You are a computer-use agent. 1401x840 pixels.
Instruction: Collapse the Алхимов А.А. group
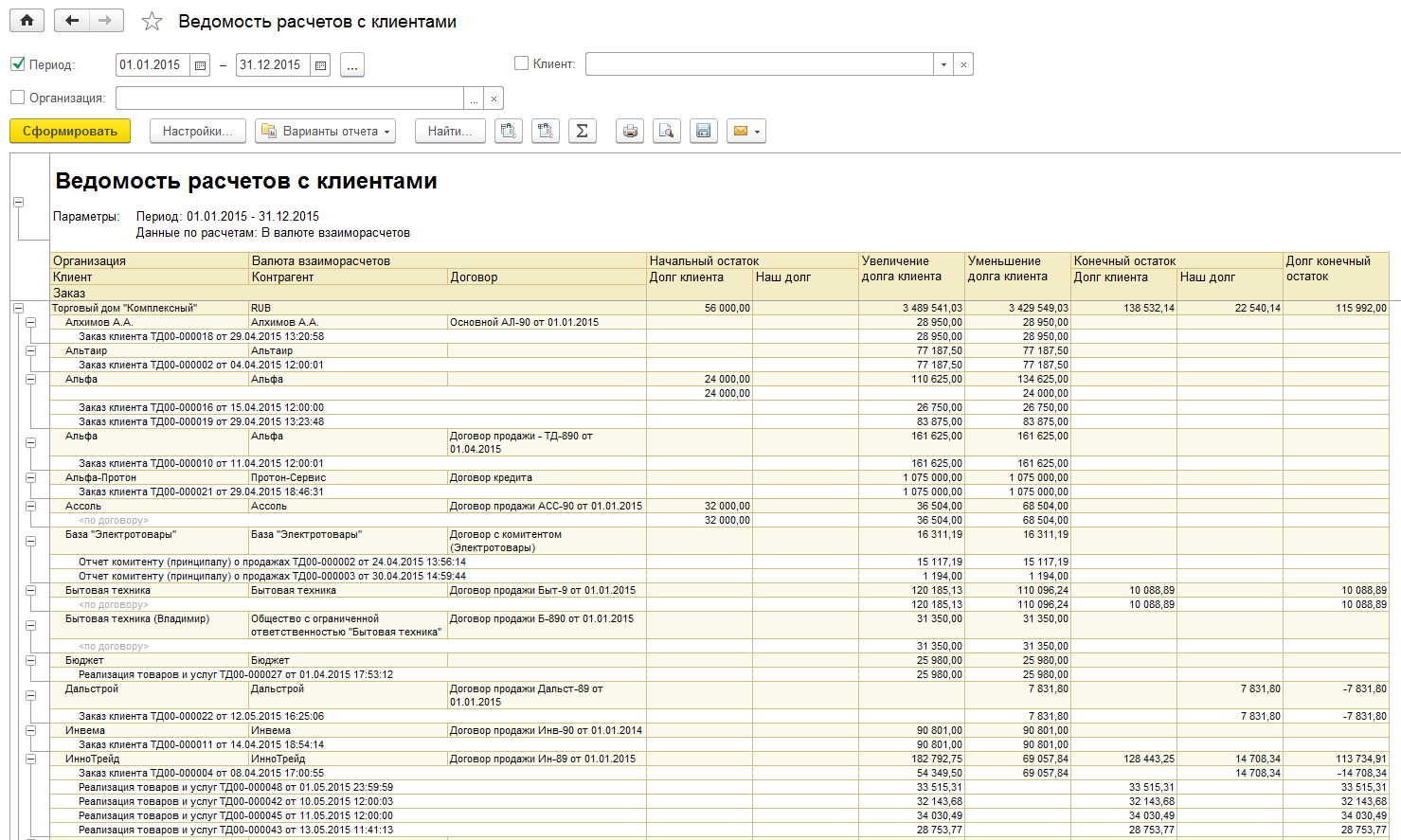[31, 322]
